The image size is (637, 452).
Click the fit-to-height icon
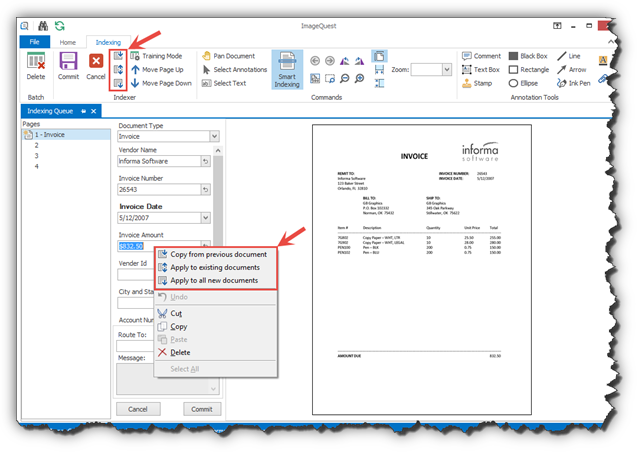pos(379,83)
